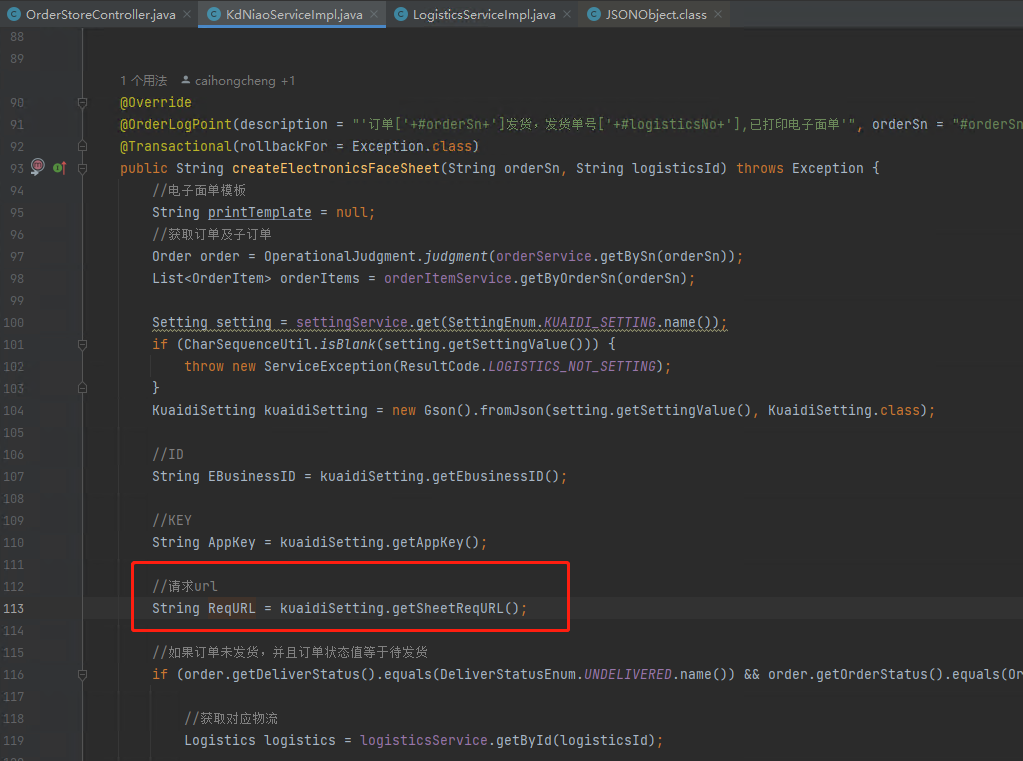
Task: Click the @OrderLogPoint annotation
Action: coord(176,124)
